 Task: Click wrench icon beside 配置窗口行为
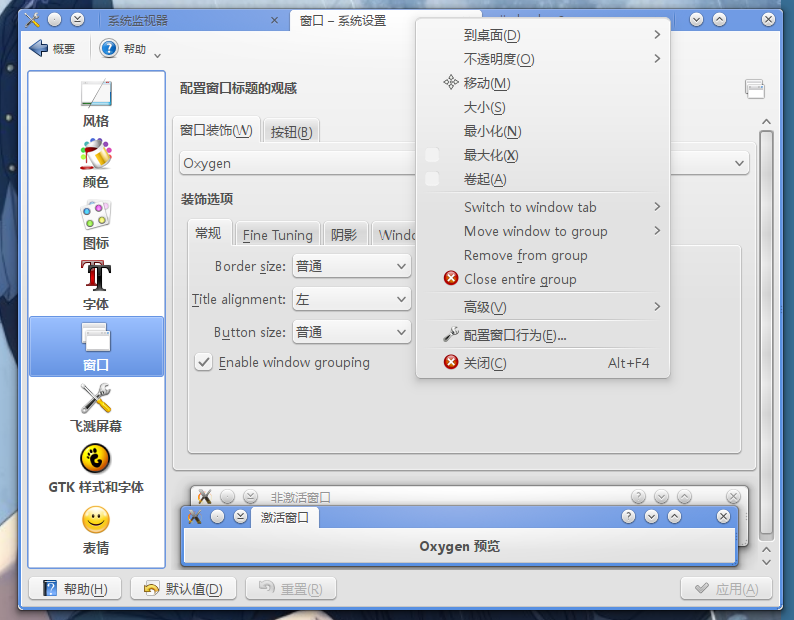coord(451,334)
